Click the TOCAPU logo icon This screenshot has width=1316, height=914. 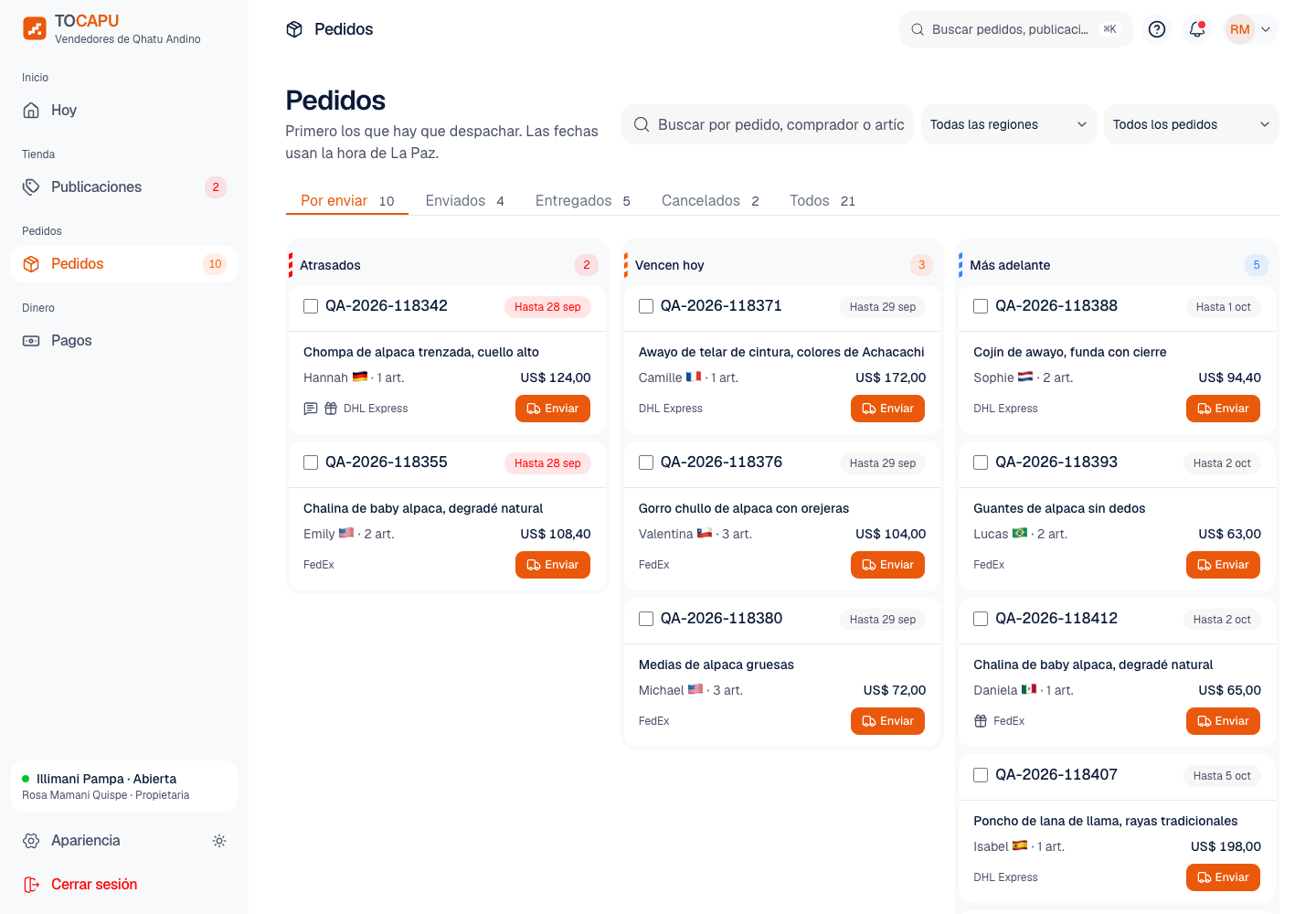pos(35,28)
